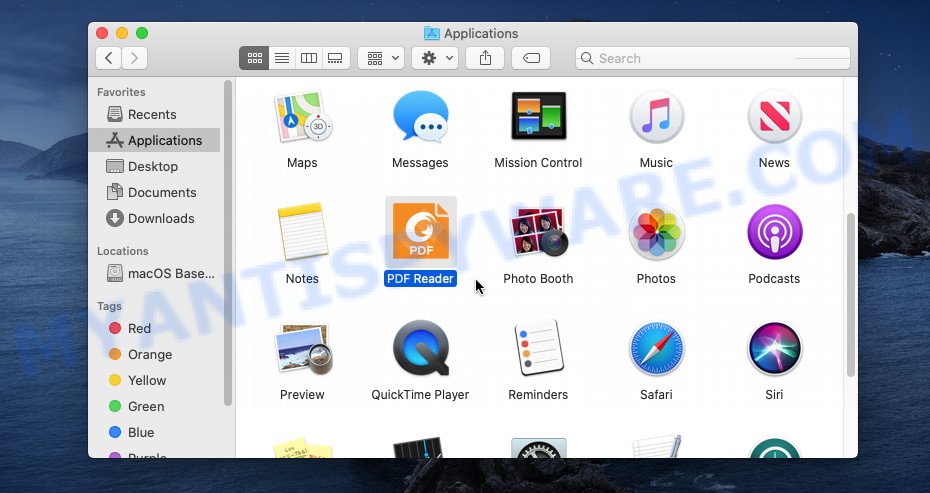Select the Preview app icon
This screenshot has height=493, width=930.
tap(302, 349)
